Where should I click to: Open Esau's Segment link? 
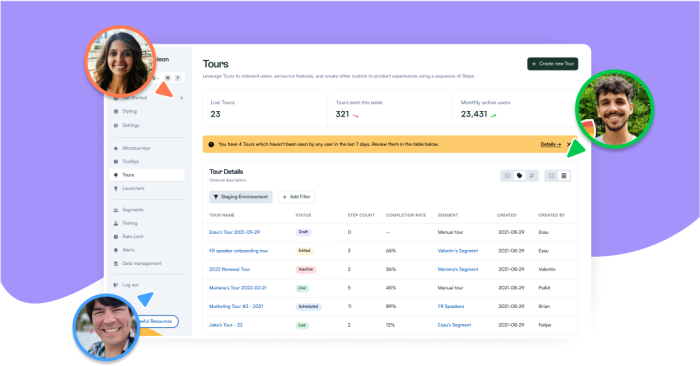coord(454,325)
